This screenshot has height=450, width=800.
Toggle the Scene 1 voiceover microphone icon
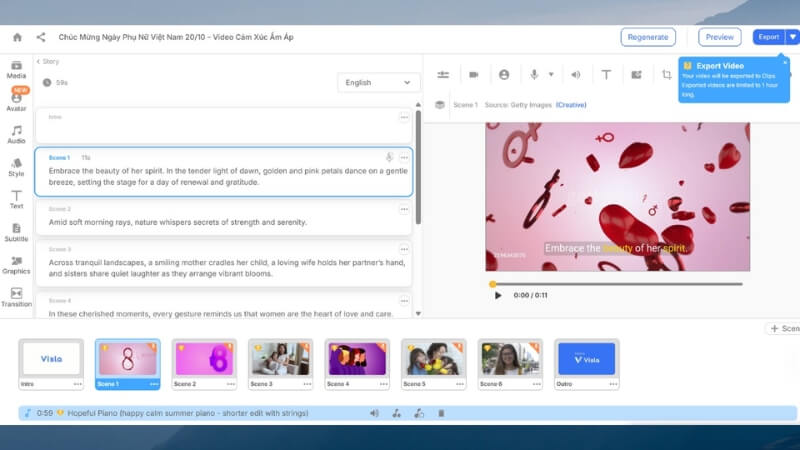point(389,157)
